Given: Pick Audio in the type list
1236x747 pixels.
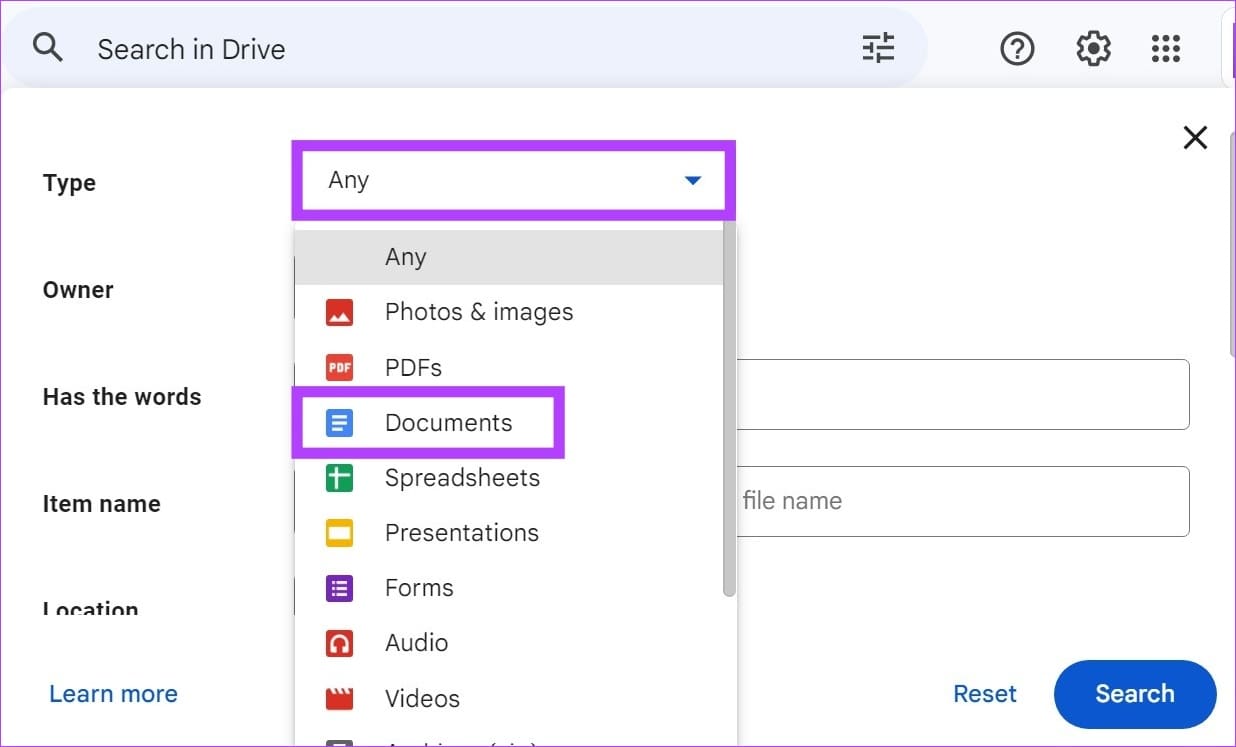Looking at the screenshot, I should pyautogui.click(x=509, y=642).
